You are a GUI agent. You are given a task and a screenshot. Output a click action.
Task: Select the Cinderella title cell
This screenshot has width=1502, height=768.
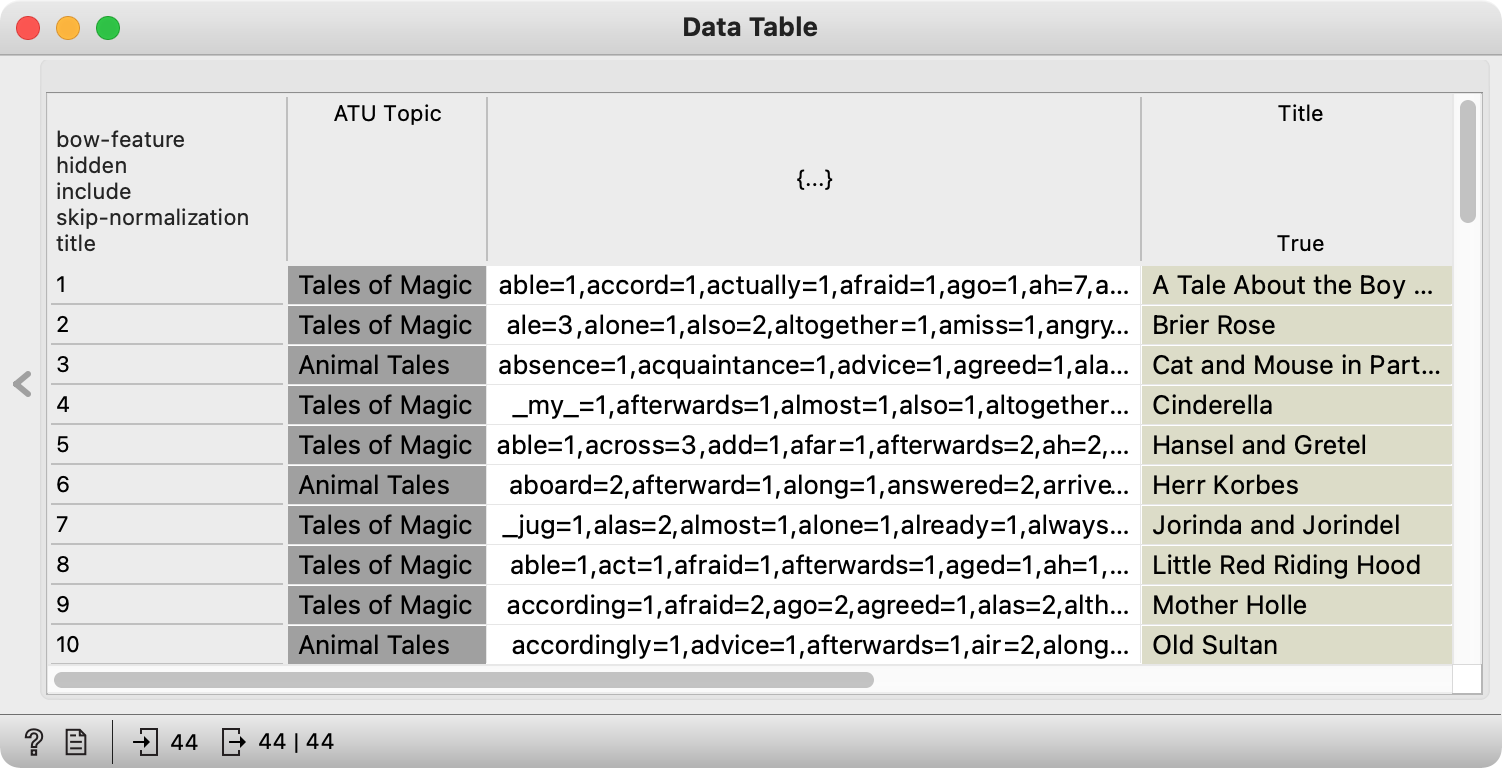(x=1297, y=405)
